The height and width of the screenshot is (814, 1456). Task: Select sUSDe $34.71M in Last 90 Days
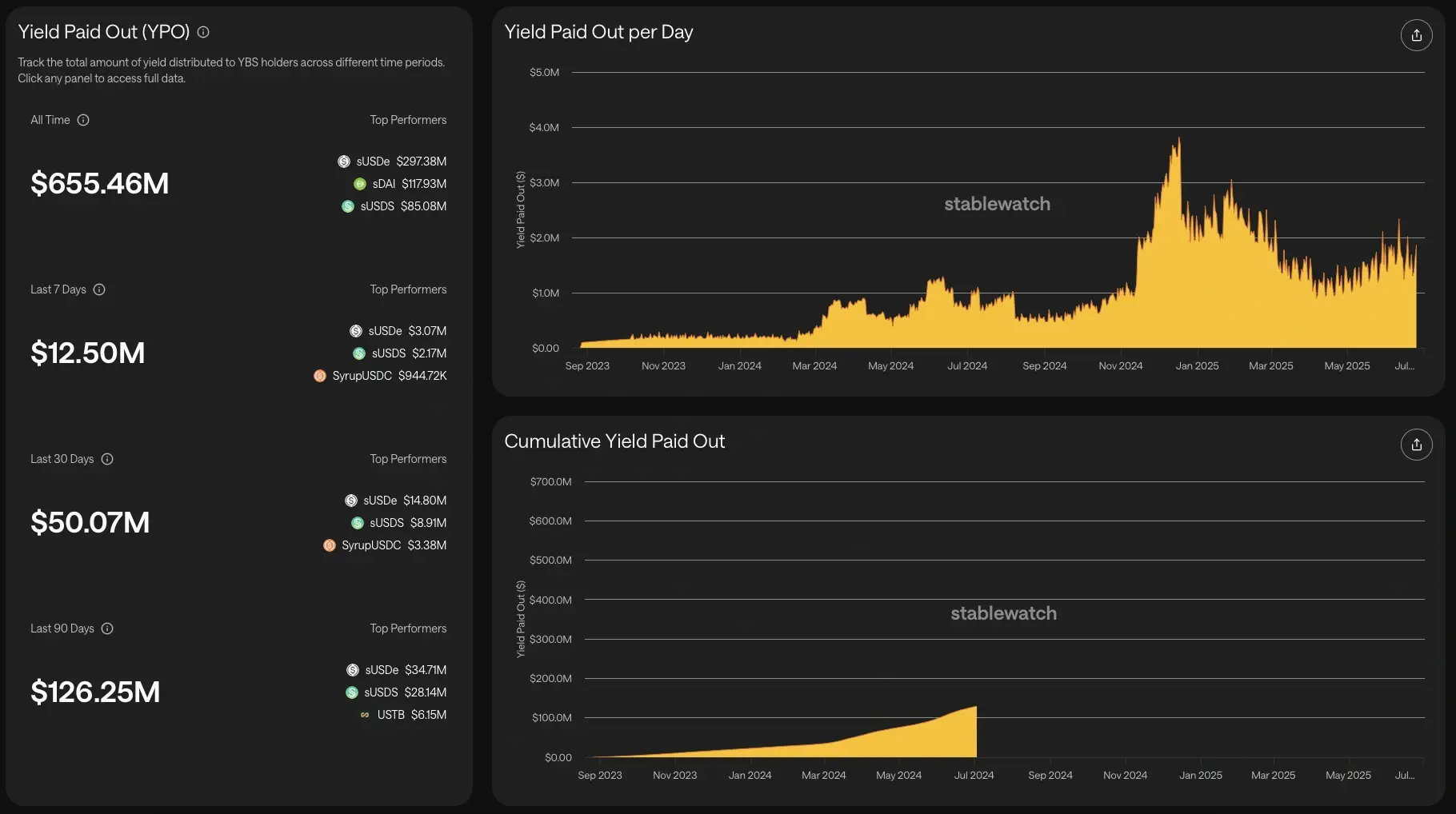[x=397, y=670]
